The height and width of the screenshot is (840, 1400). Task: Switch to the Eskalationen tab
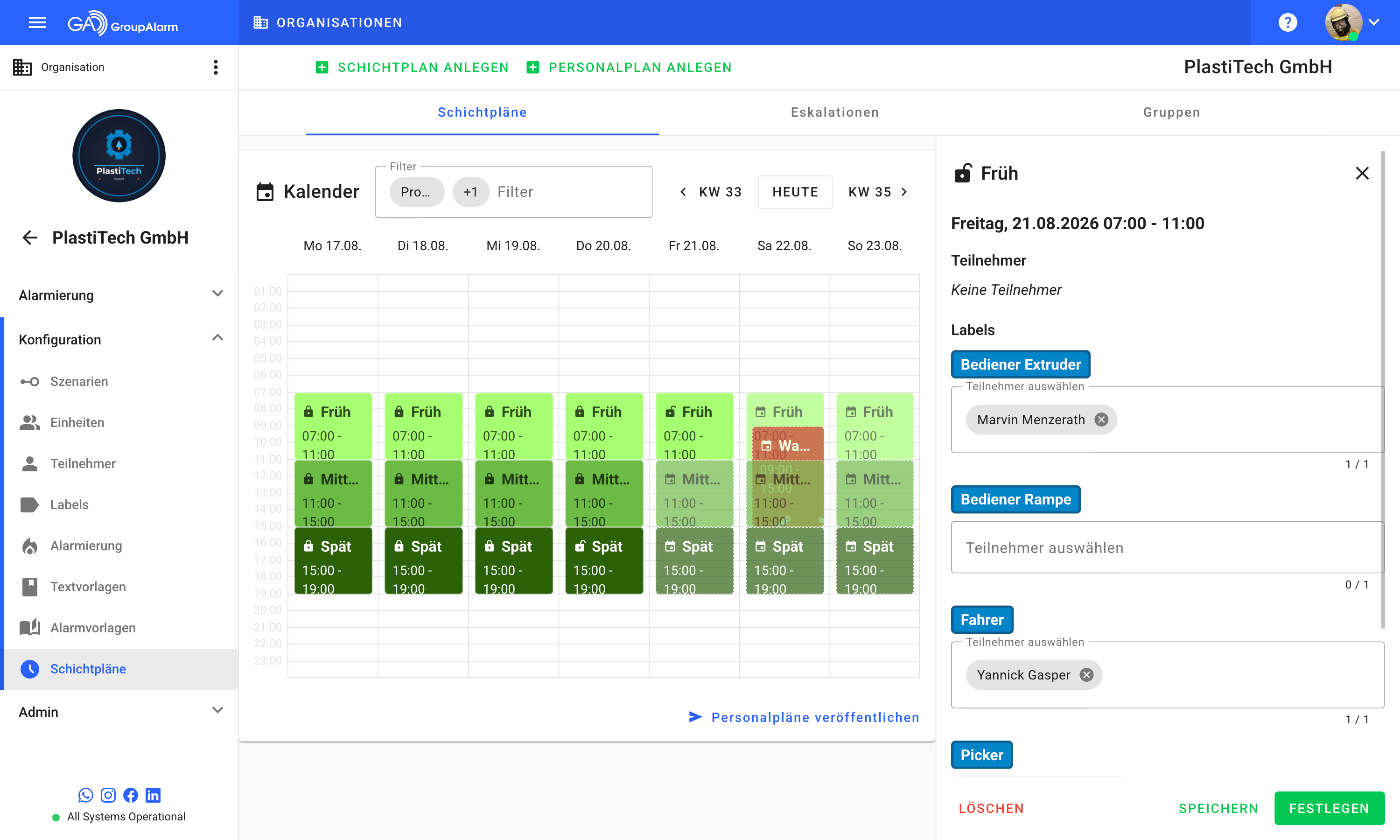click(835, 112)
